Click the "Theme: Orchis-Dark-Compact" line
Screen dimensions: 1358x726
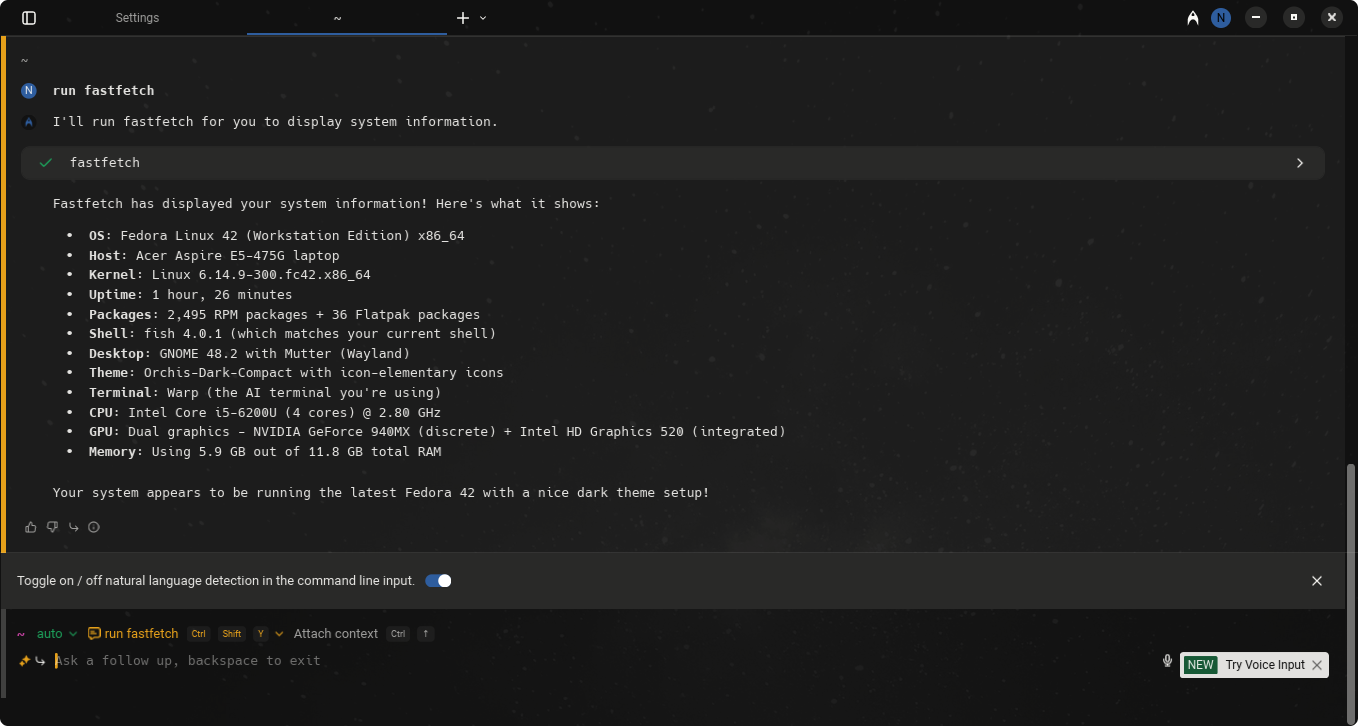297,373
